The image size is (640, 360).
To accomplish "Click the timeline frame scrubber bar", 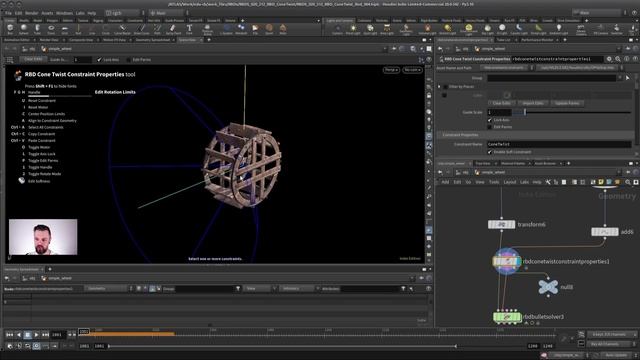I will (318, 333).
